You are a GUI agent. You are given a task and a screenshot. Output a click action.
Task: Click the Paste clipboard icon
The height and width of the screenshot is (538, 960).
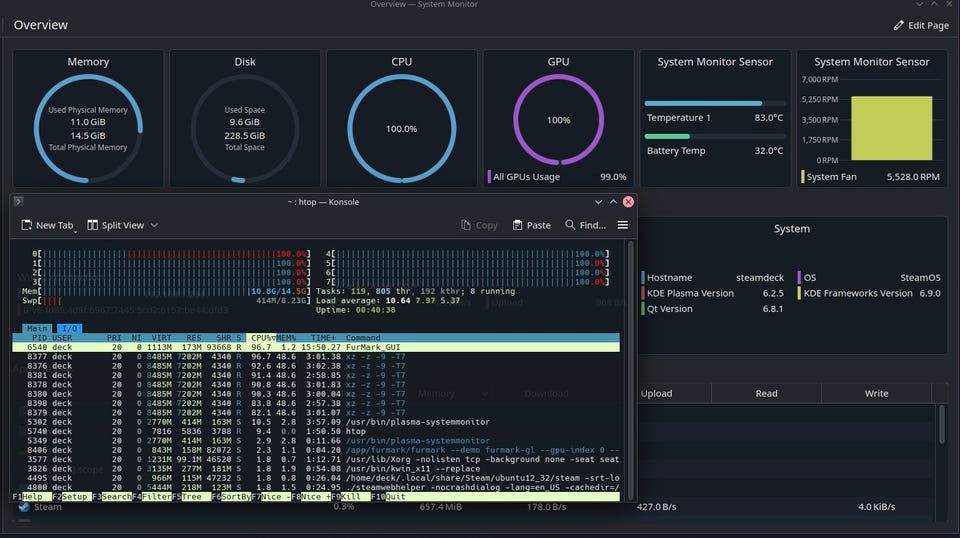click(517, 225)
